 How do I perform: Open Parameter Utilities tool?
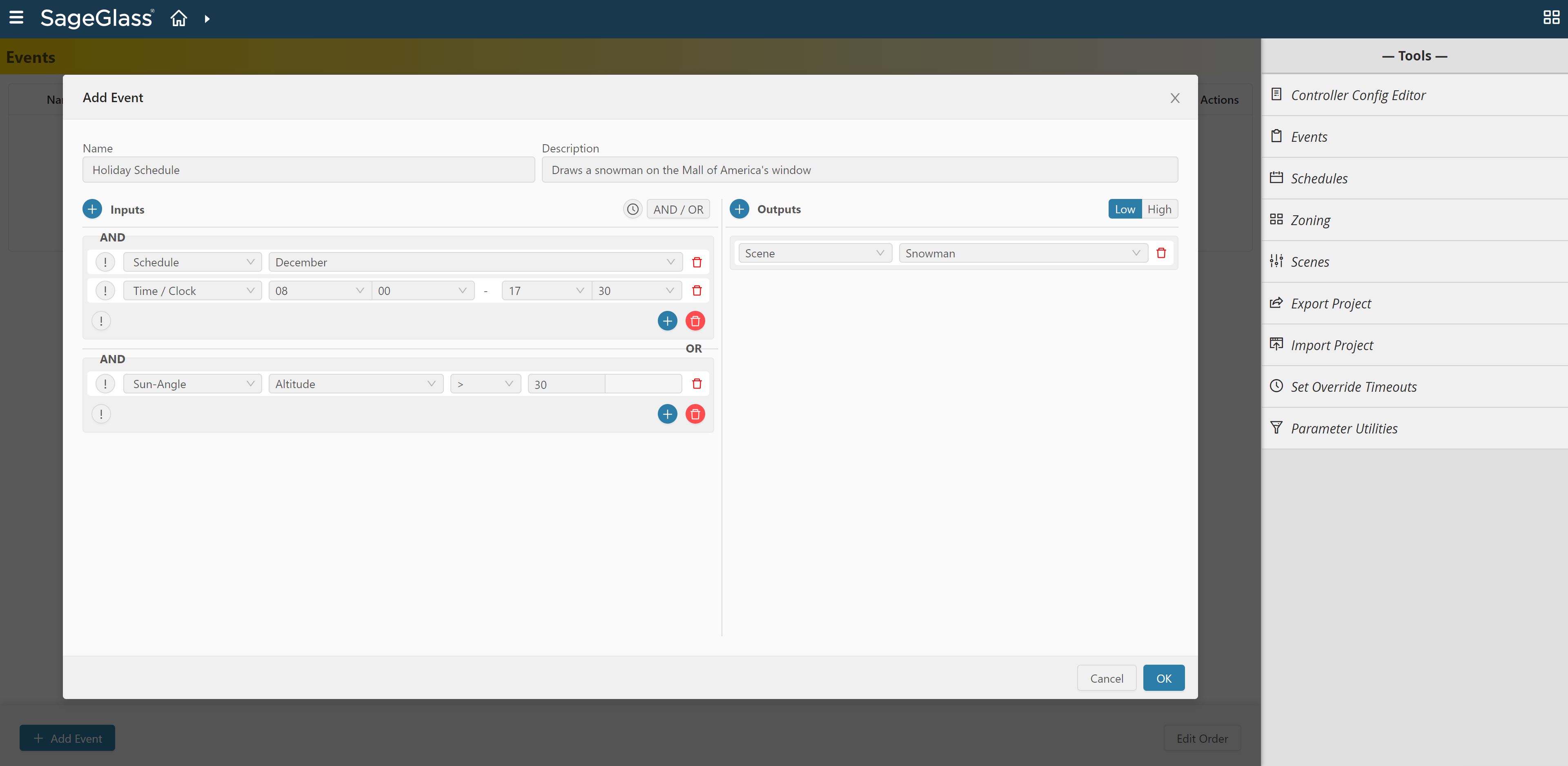[x=1414, y=429]
